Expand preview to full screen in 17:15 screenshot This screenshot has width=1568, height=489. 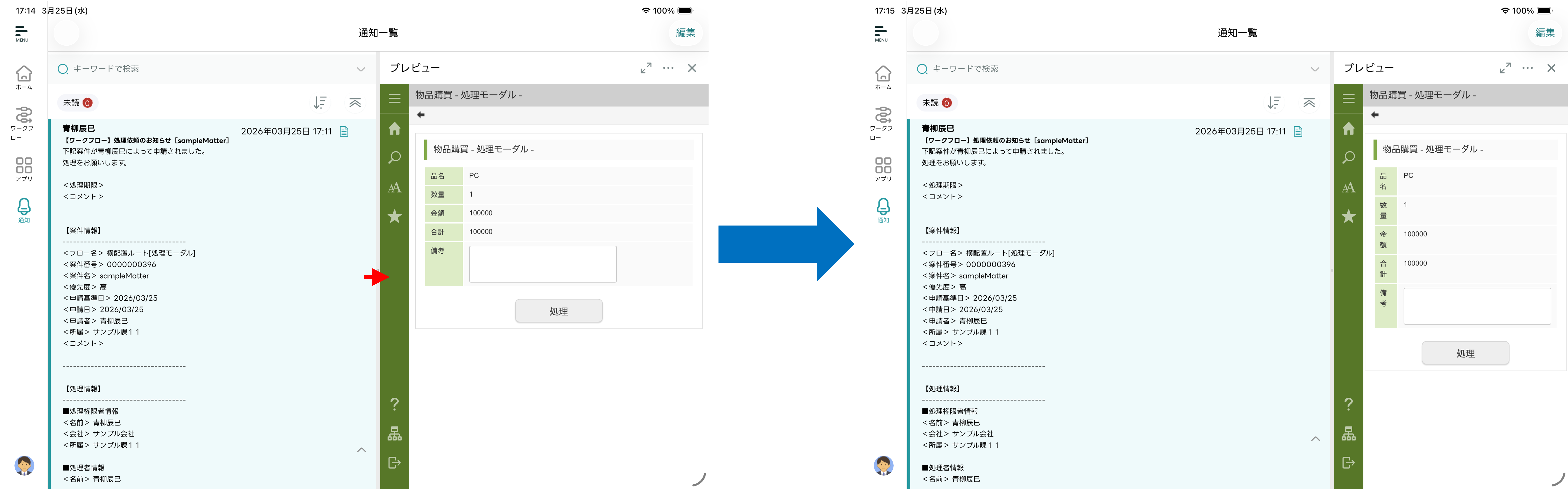1505,68
